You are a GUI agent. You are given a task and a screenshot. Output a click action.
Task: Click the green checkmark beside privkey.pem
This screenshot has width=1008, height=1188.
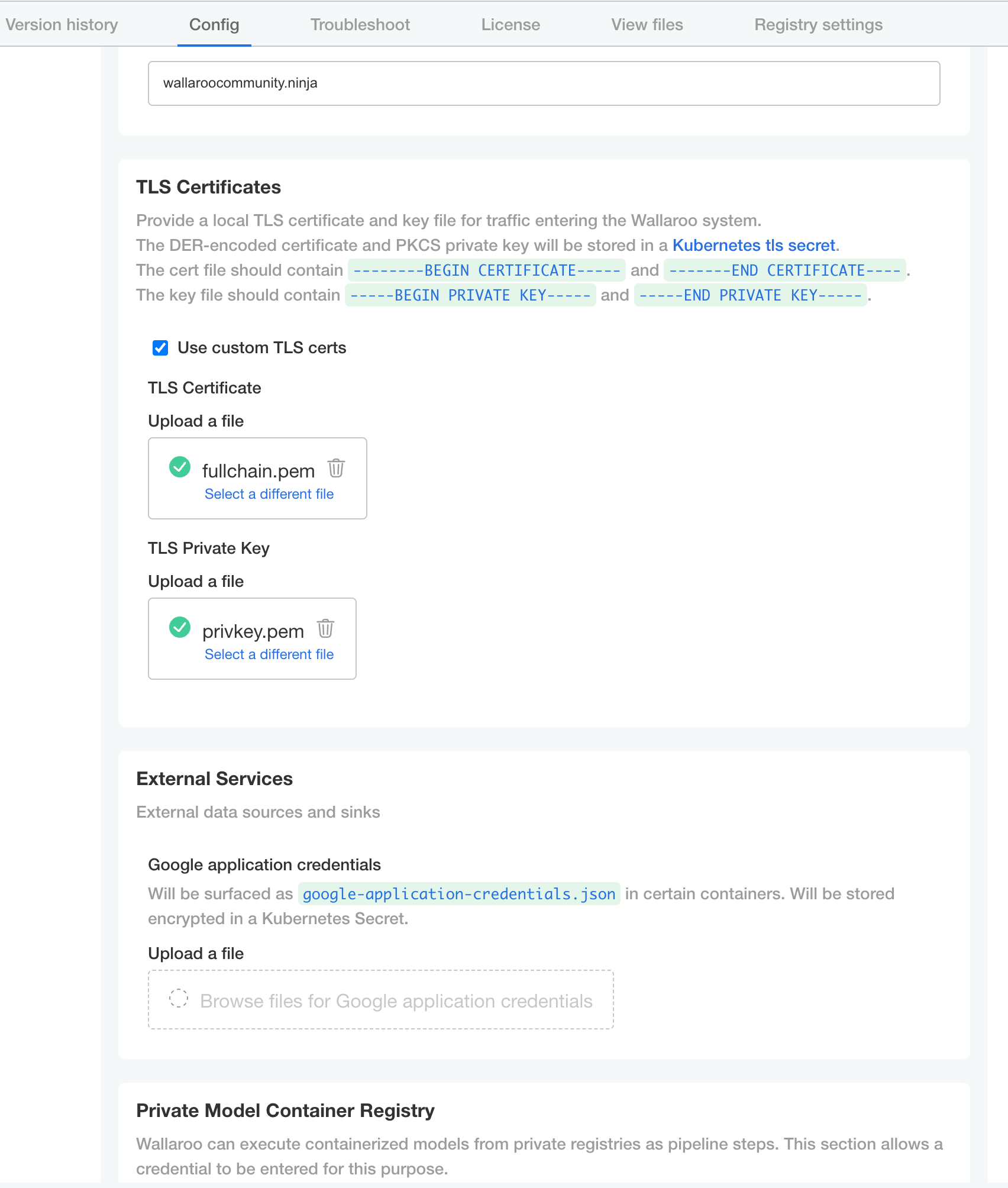180,627
